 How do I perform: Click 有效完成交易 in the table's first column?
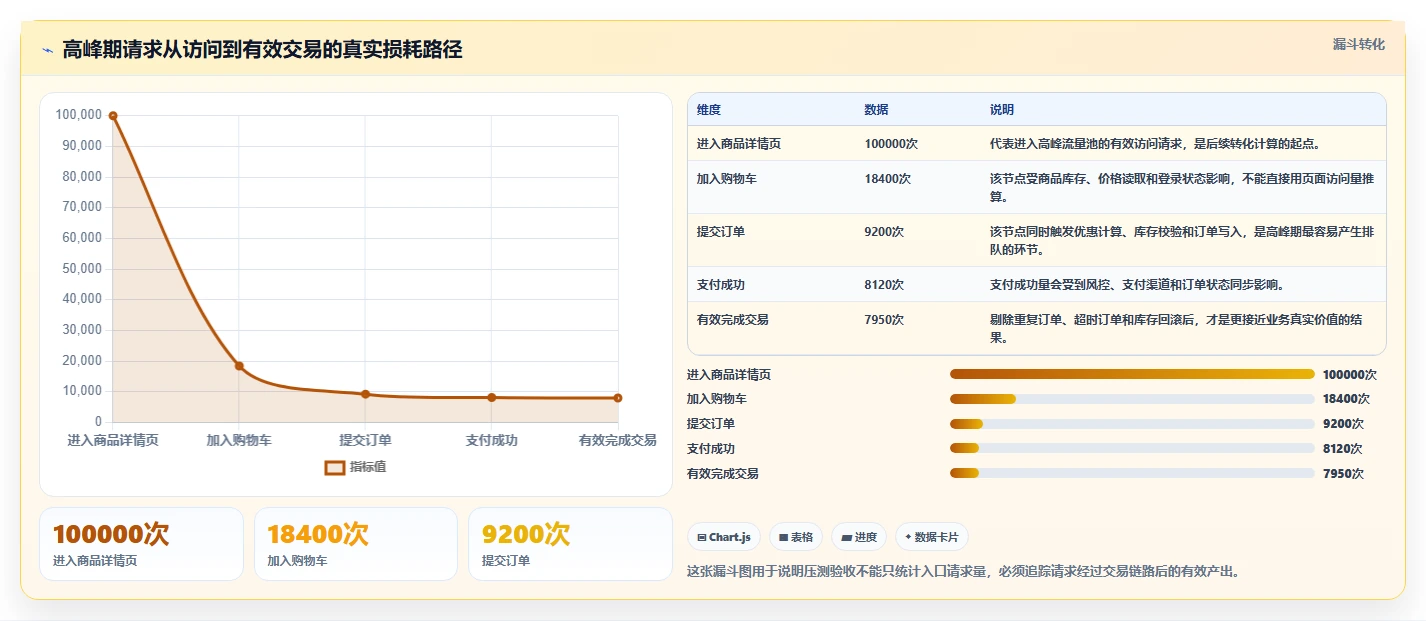pos(733,320)
